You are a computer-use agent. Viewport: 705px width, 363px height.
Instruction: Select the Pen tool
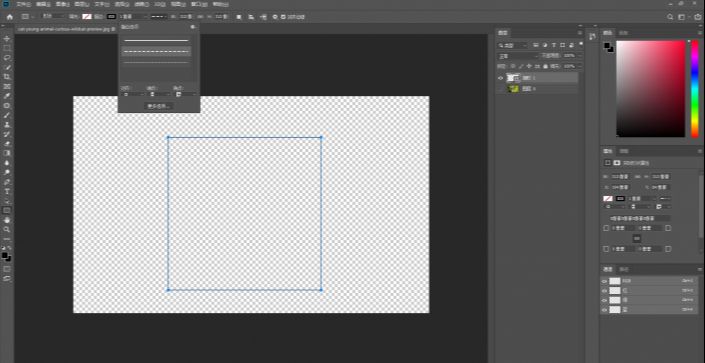coord(7,182)
